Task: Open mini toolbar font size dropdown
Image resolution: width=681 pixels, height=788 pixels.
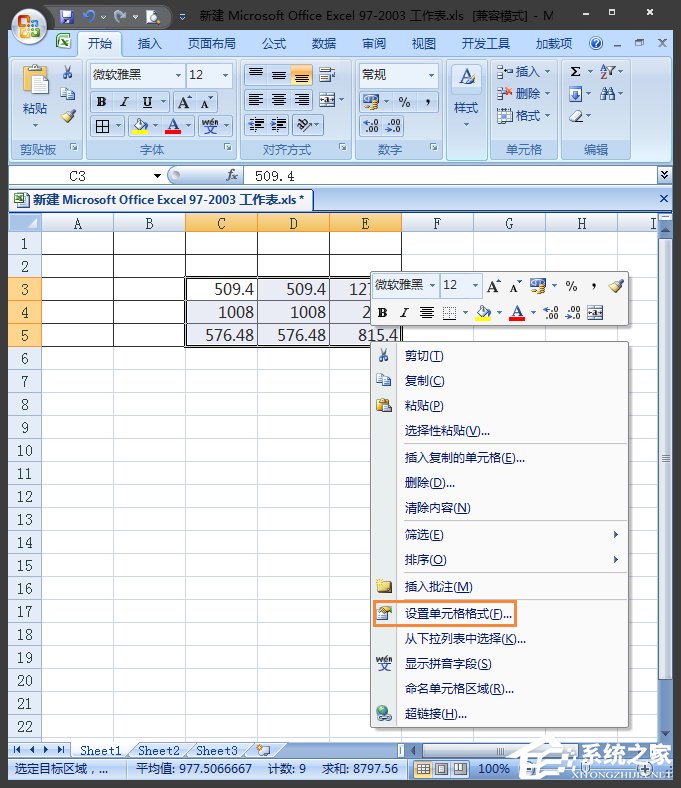Action: 475,285
